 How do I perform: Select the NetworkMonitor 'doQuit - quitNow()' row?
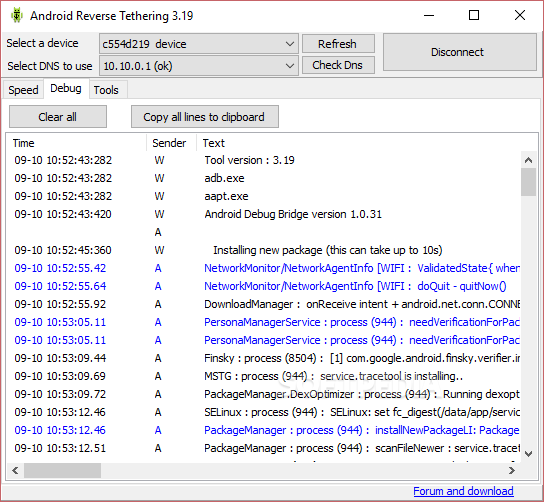[264, 286]
